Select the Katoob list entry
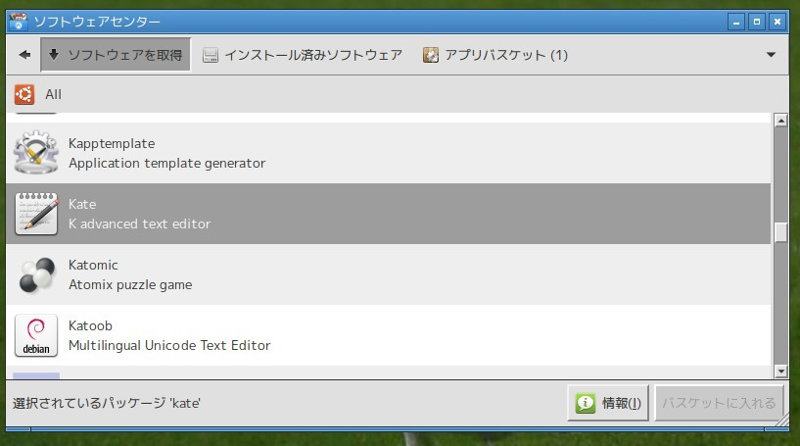 388,335
